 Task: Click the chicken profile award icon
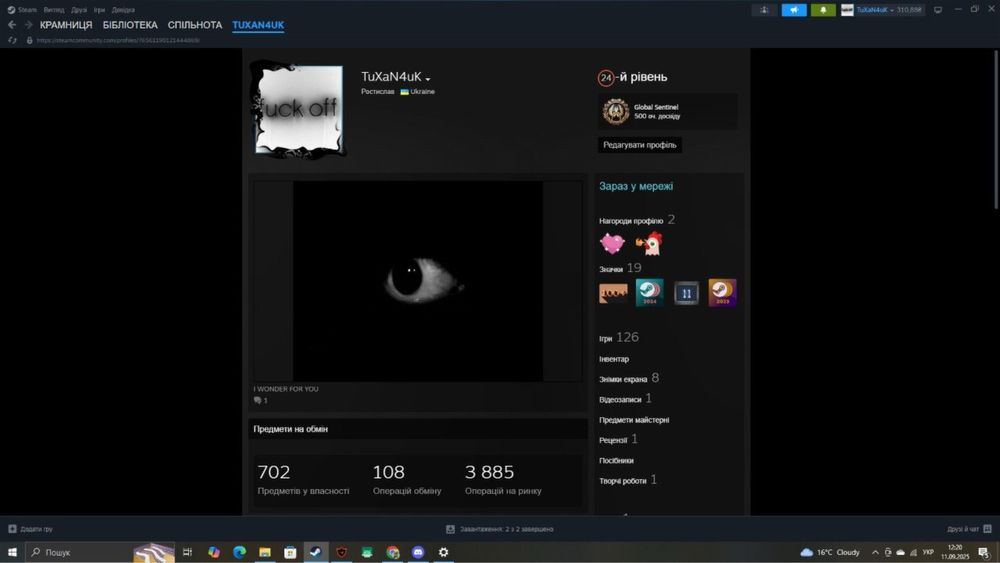click(649, 244)
